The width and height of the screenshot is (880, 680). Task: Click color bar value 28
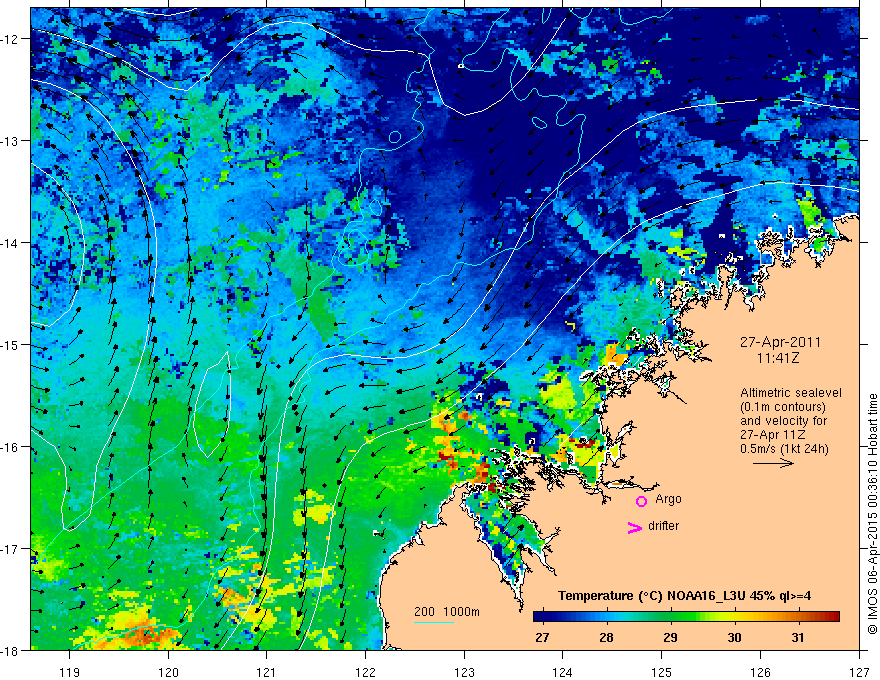click(x=606, y=637)
